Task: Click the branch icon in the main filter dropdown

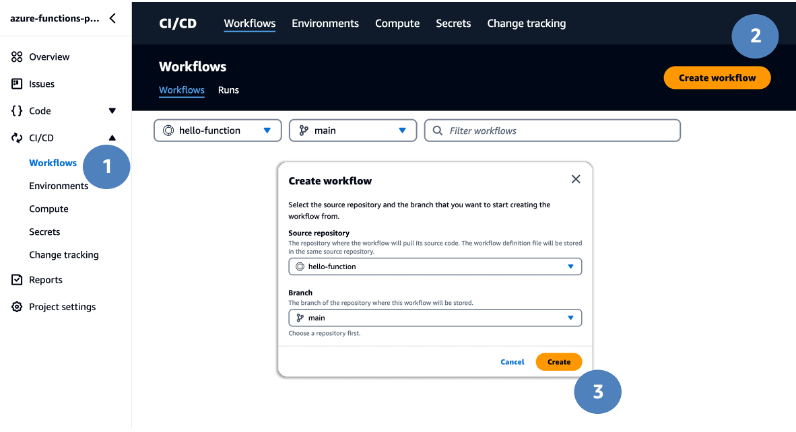Action: tap(304, 130)
